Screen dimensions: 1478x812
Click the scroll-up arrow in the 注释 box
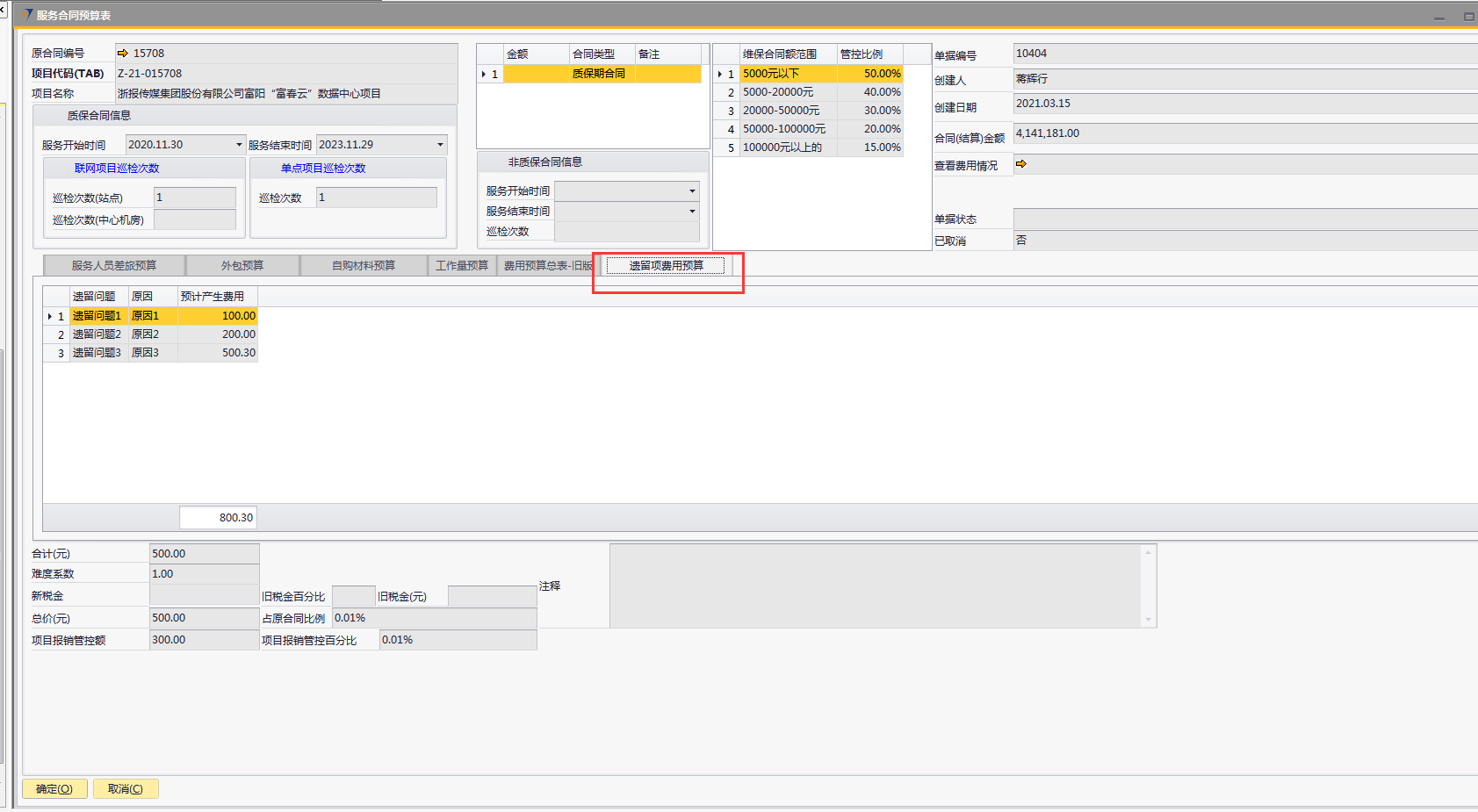[1148, 553]
